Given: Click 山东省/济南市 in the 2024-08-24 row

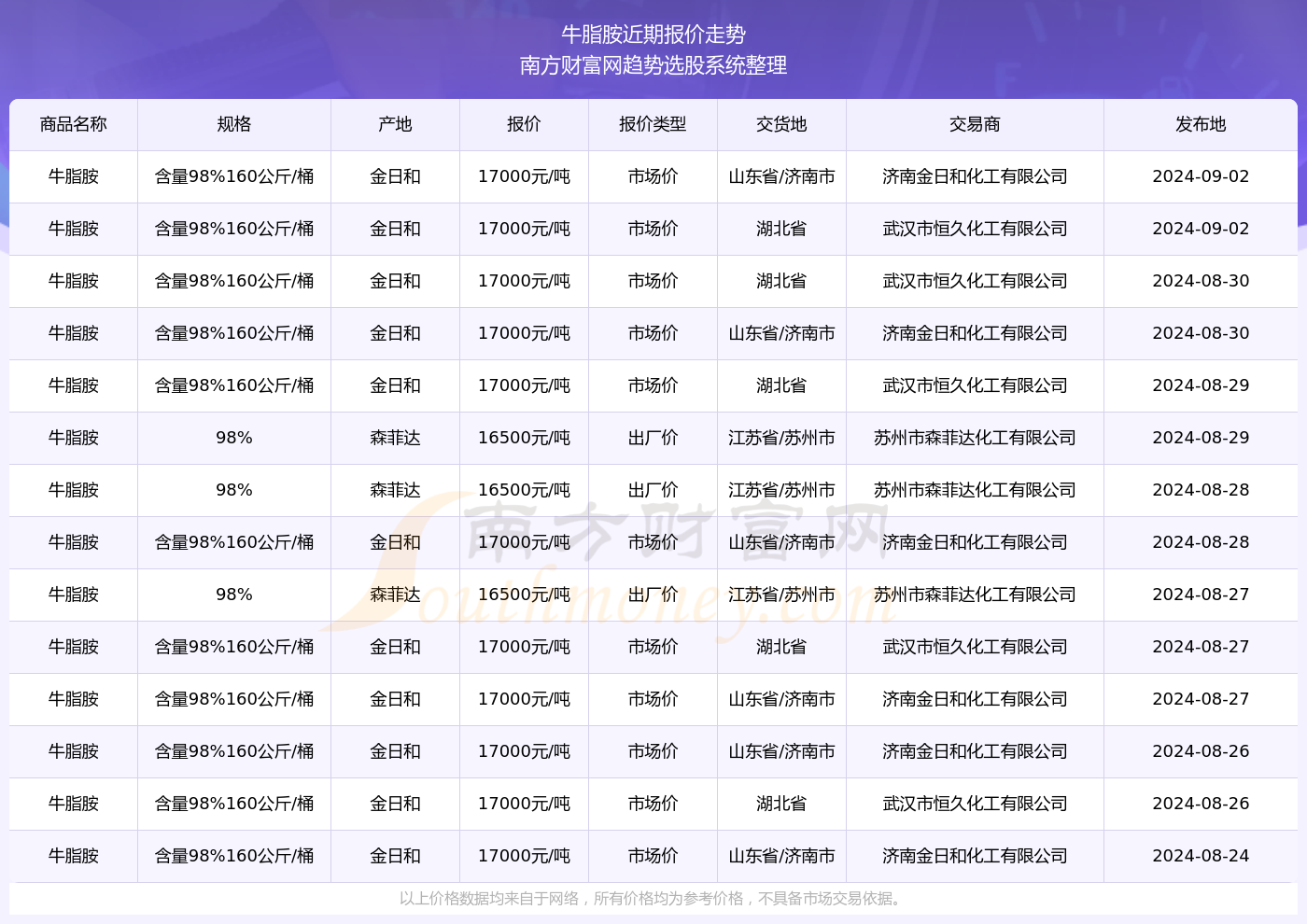Looking at the screenshot, I should tap(782, 856).
